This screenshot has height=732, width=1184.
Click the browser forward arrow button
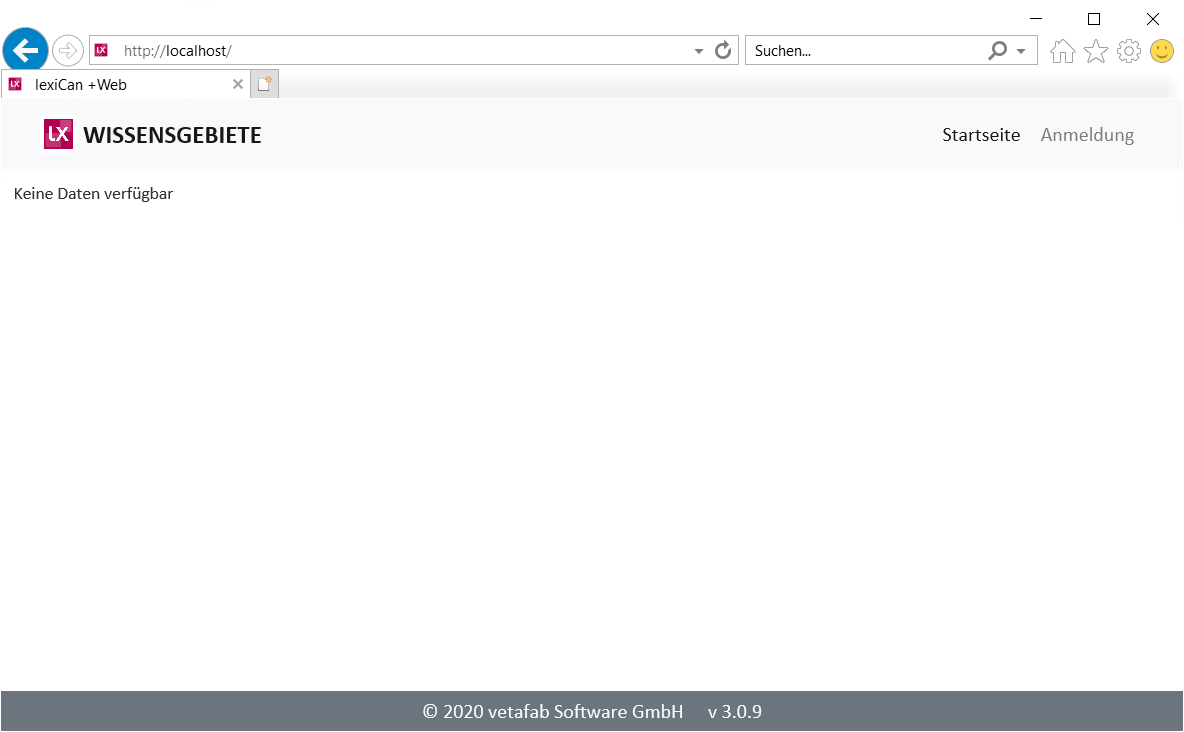(x=68, y=50)
